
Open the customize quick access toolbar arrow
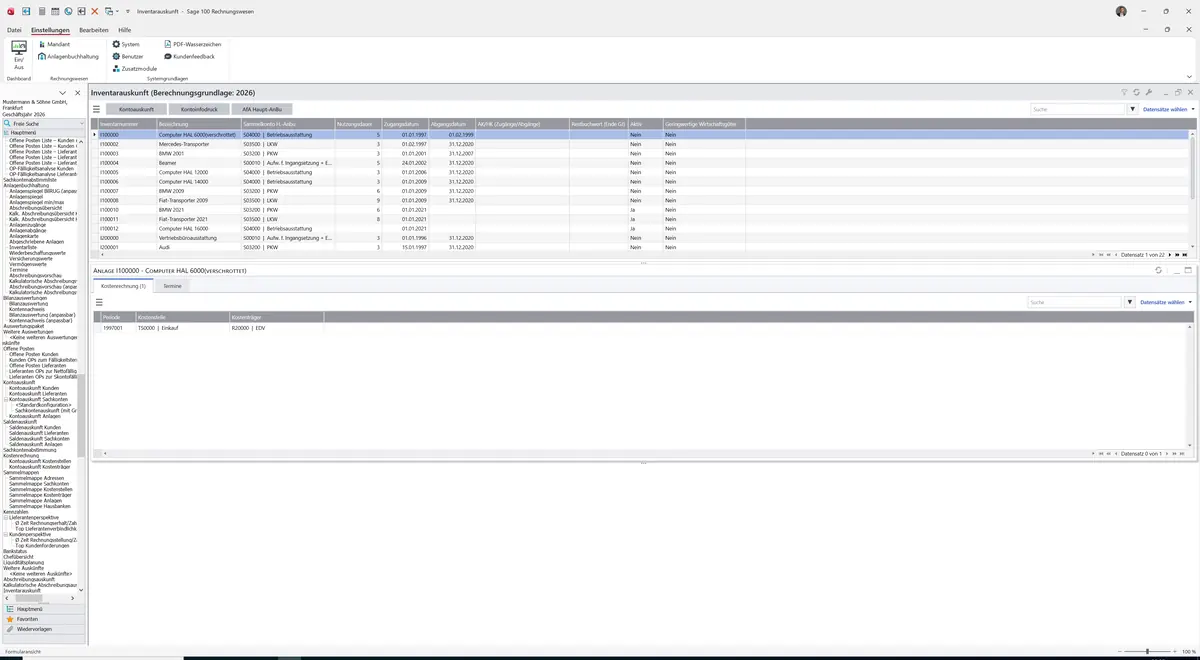point(128,11)
